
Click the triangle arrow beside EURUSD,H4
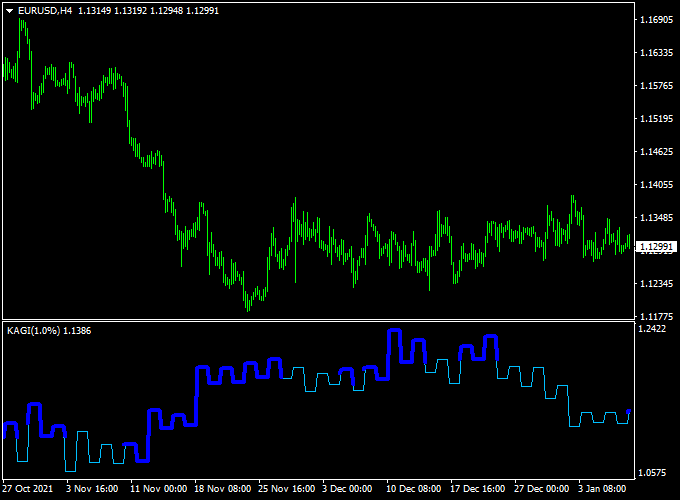coord(9,10)
